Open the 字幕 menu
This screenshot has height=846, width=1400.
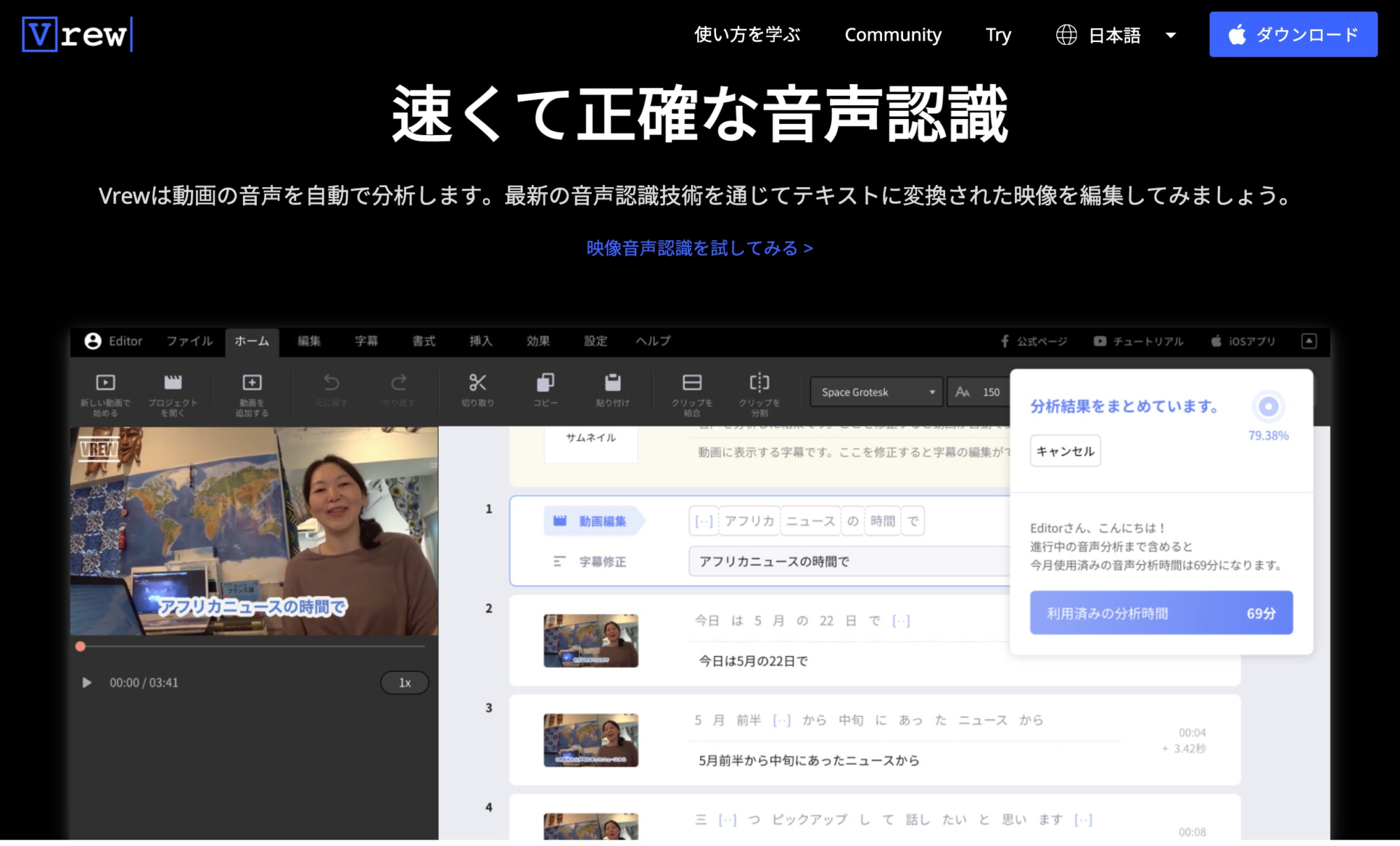[x=366, y=341]
